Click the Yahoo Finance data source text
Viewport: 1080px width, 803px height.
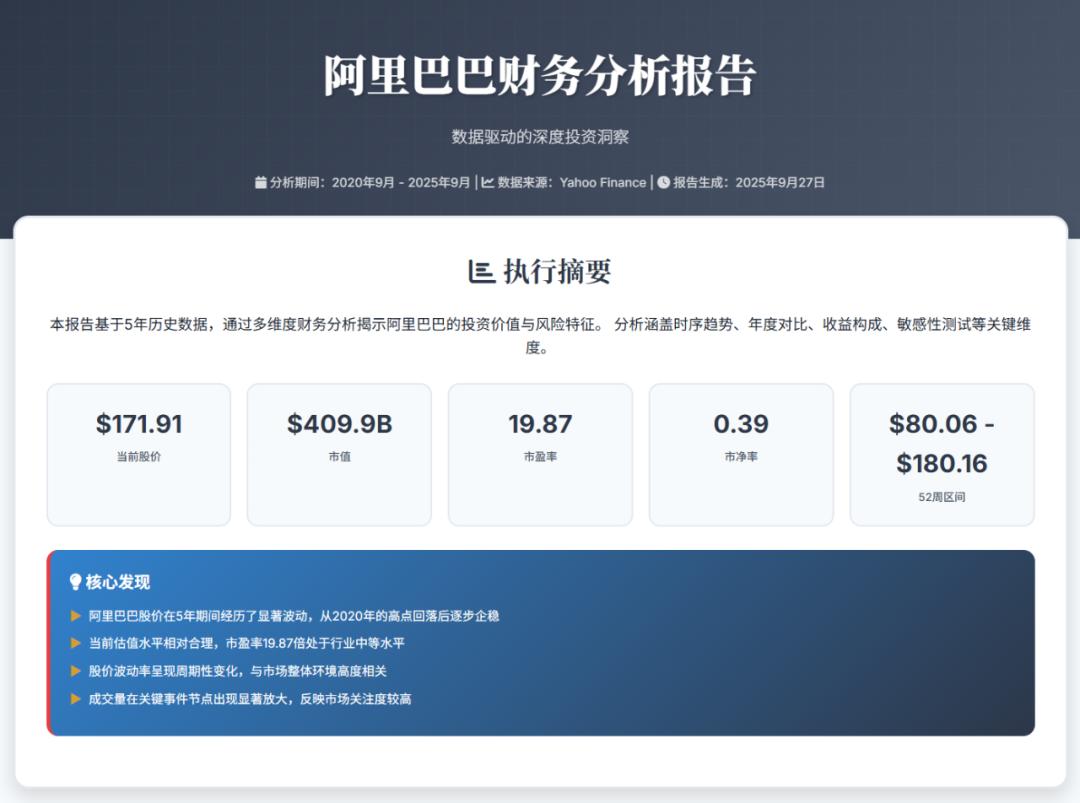[x=603, y=183]
